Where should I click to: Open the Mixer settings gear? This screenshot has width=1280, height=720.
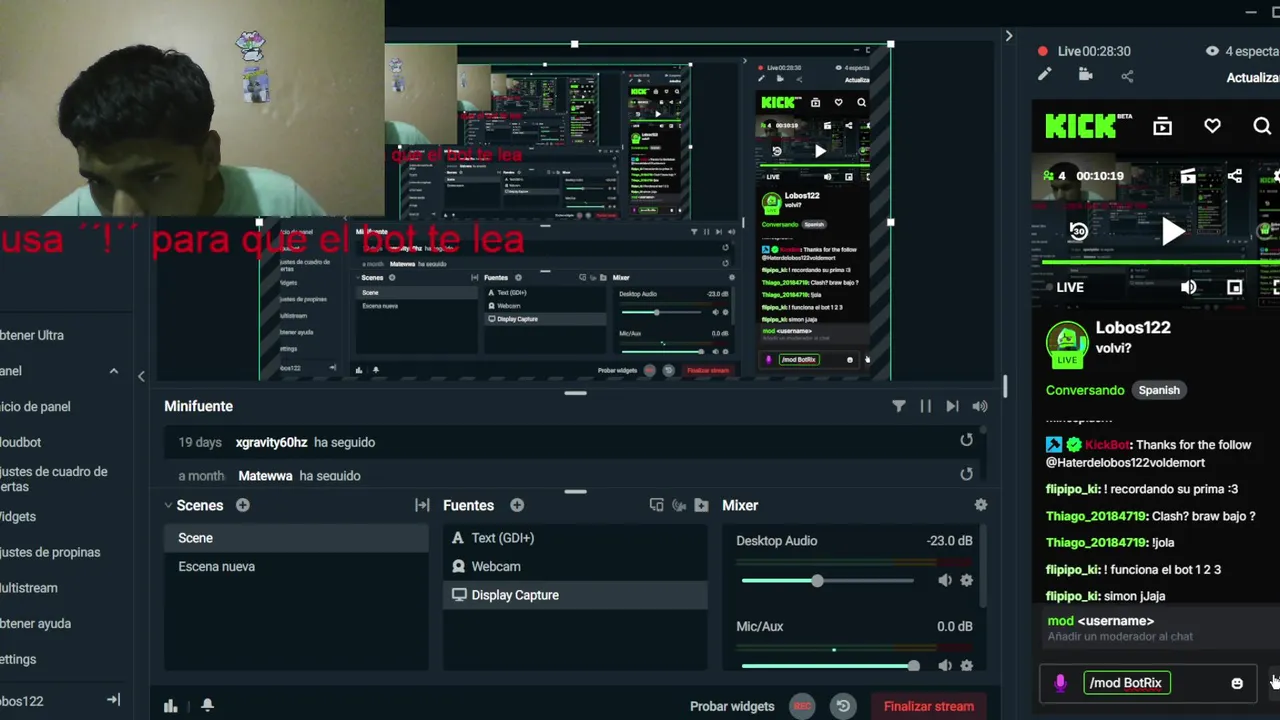pyautogui.click(x=981, y=505)
